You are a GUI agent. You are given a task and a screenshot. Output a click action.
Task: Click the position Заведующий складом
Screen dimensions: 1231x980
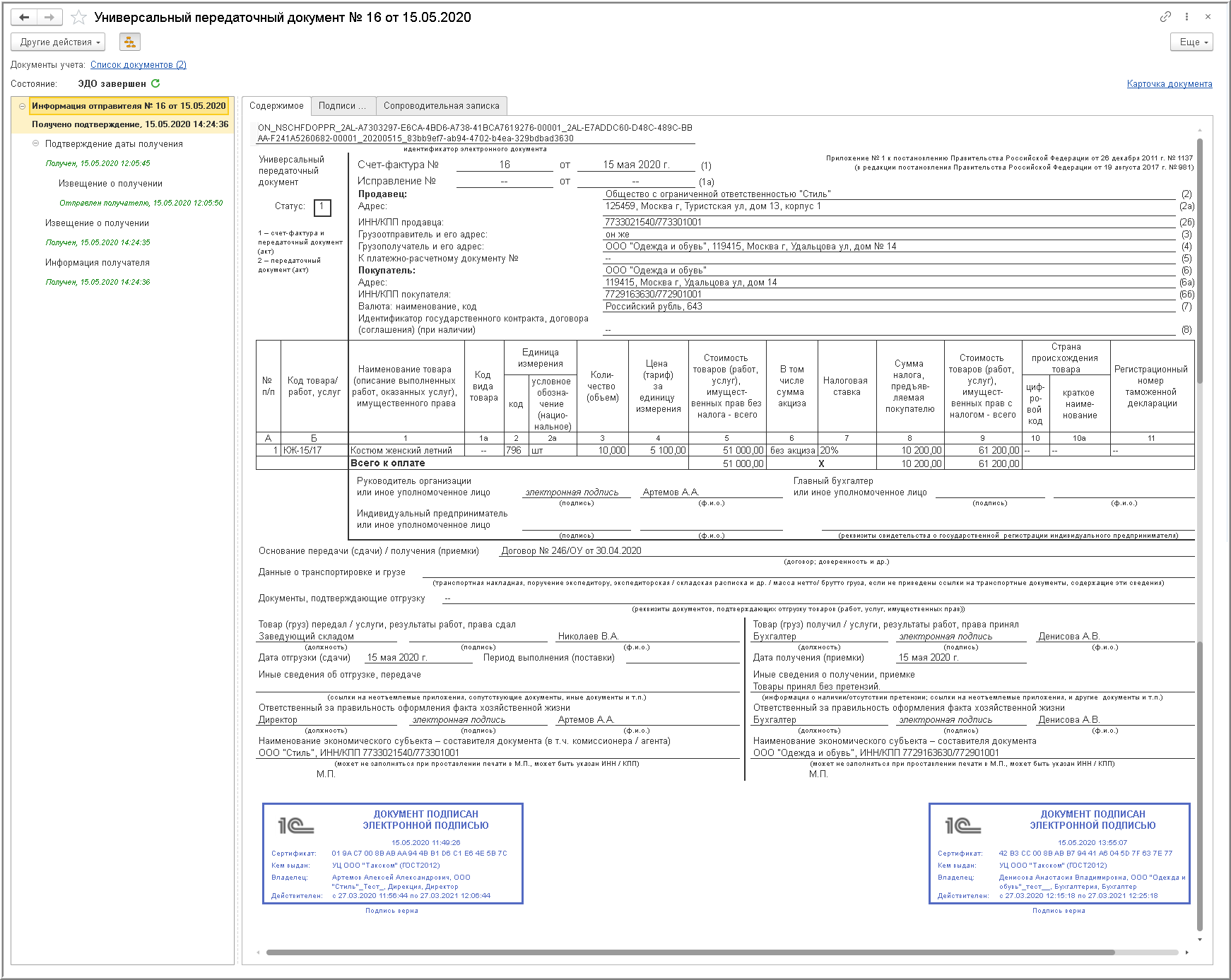(x=306, y=637)
